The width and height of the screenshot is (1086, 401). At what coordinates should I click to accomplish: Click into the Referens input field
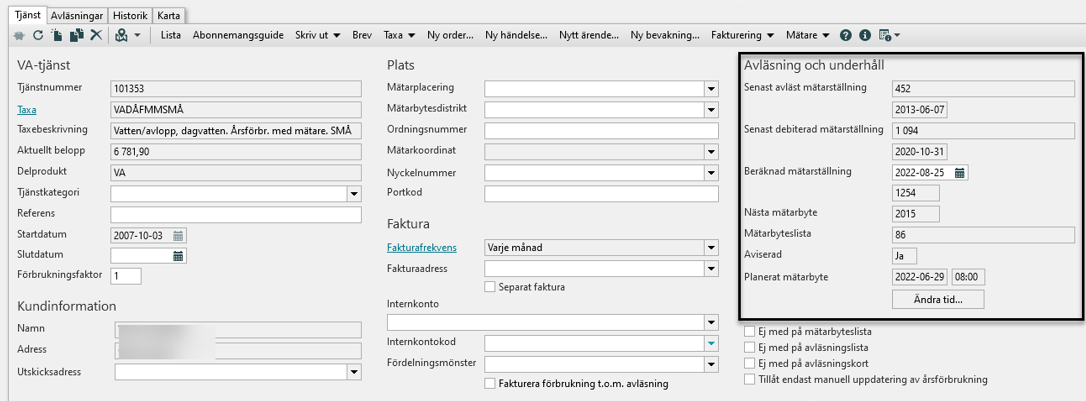pyautogui.click(x=235, y=214)
